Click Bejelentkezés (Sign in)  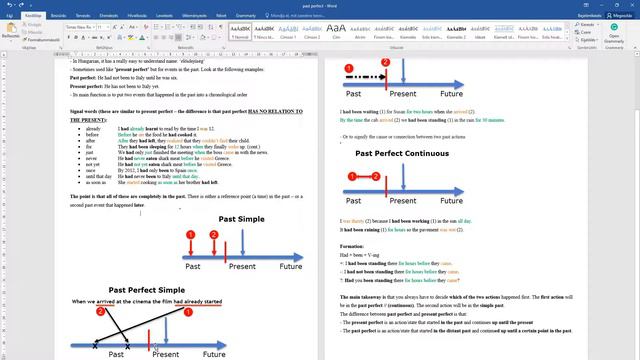(x=589, y=16)
